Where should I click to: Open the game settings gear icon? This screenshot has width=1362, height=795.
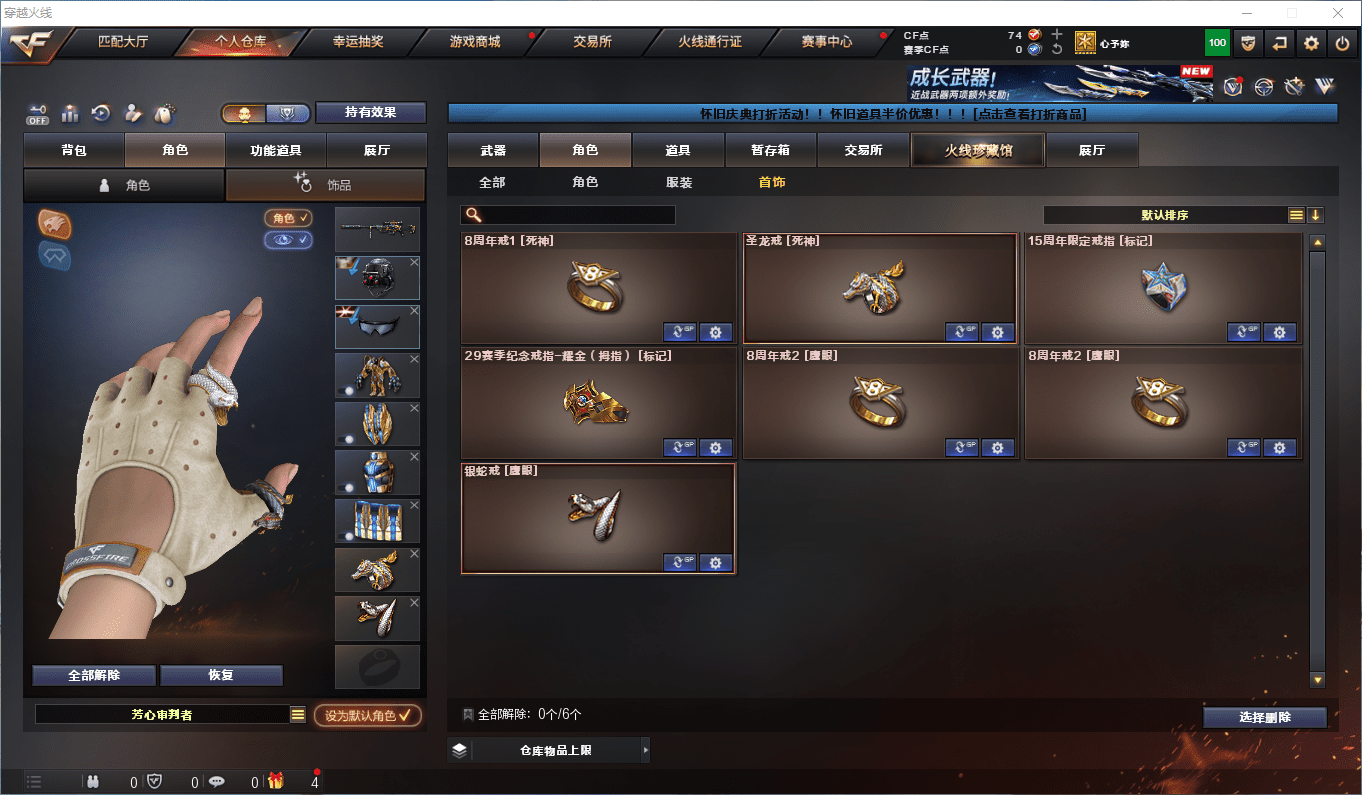click(x=1311, y=43)
